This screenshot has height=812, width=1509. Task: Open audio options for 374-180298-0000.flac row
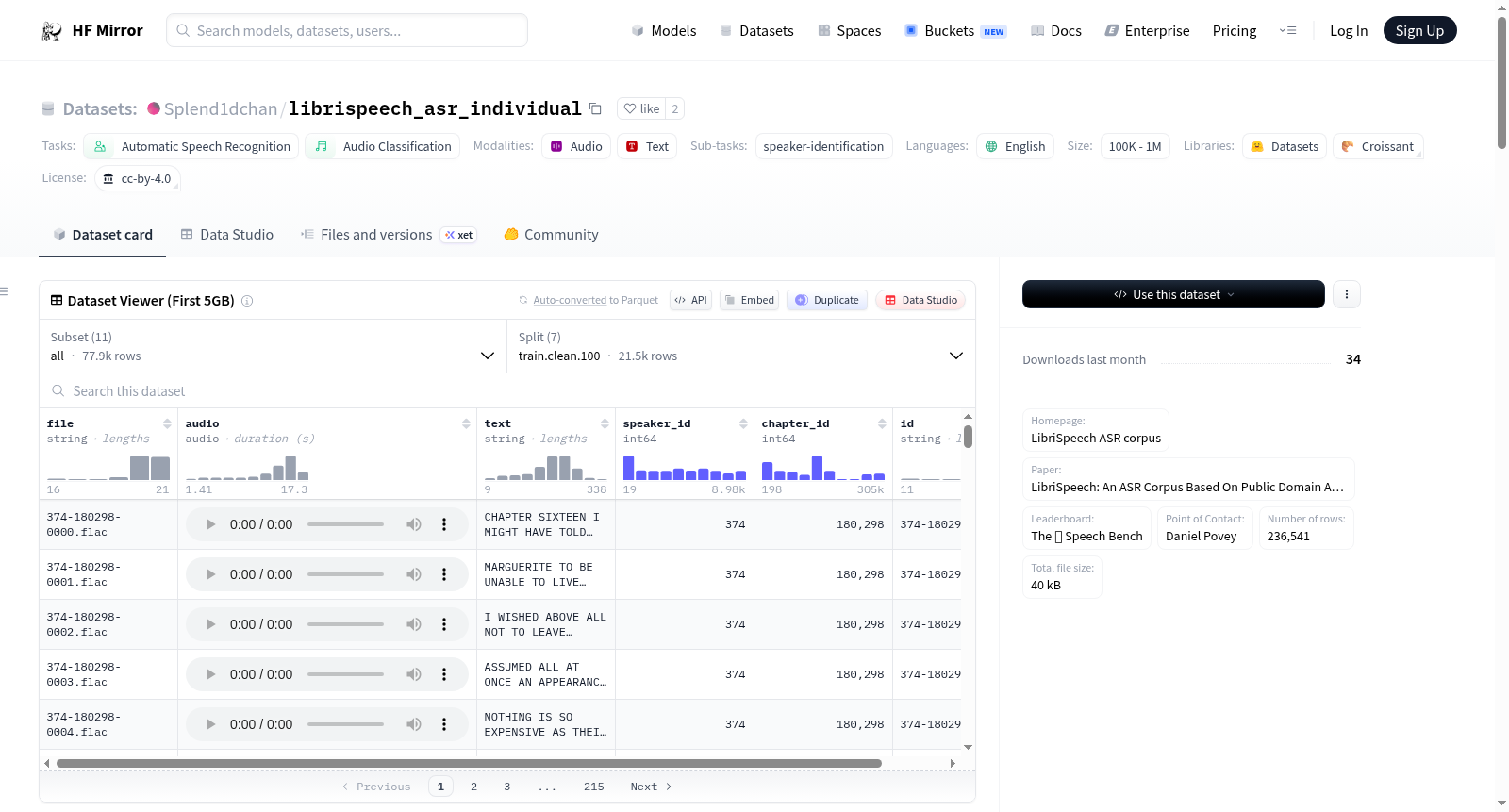click(444, 524)
